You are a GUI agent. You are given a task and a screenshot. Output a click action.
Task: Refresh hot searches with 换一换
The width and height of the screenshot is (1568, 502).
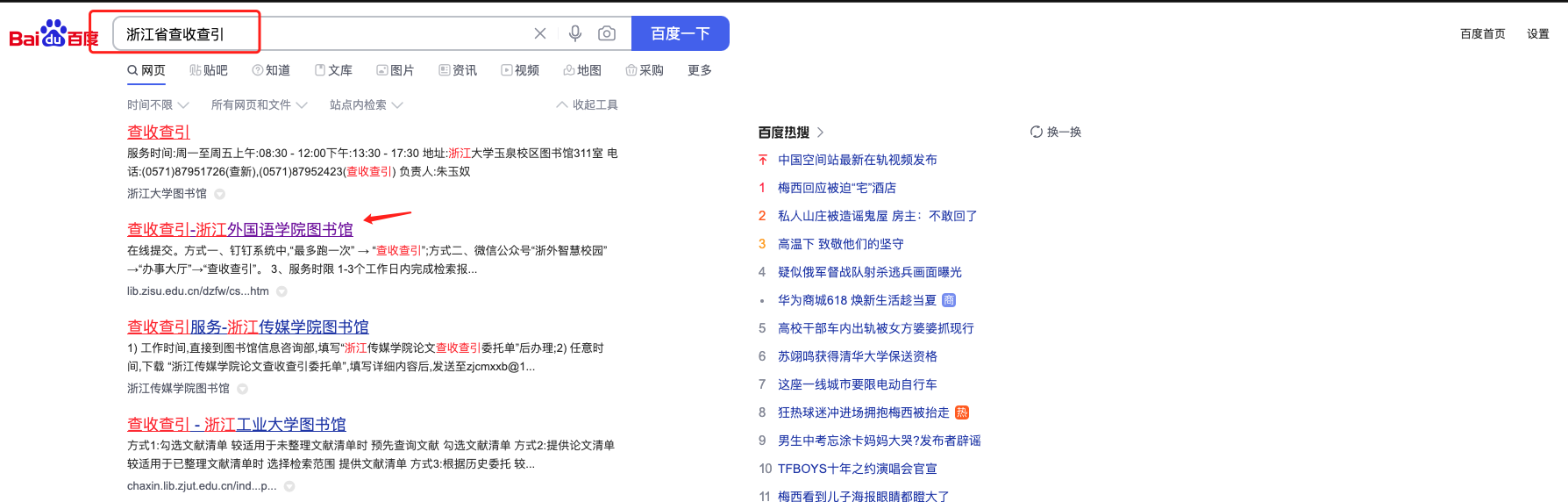[x=1056, y=132]
